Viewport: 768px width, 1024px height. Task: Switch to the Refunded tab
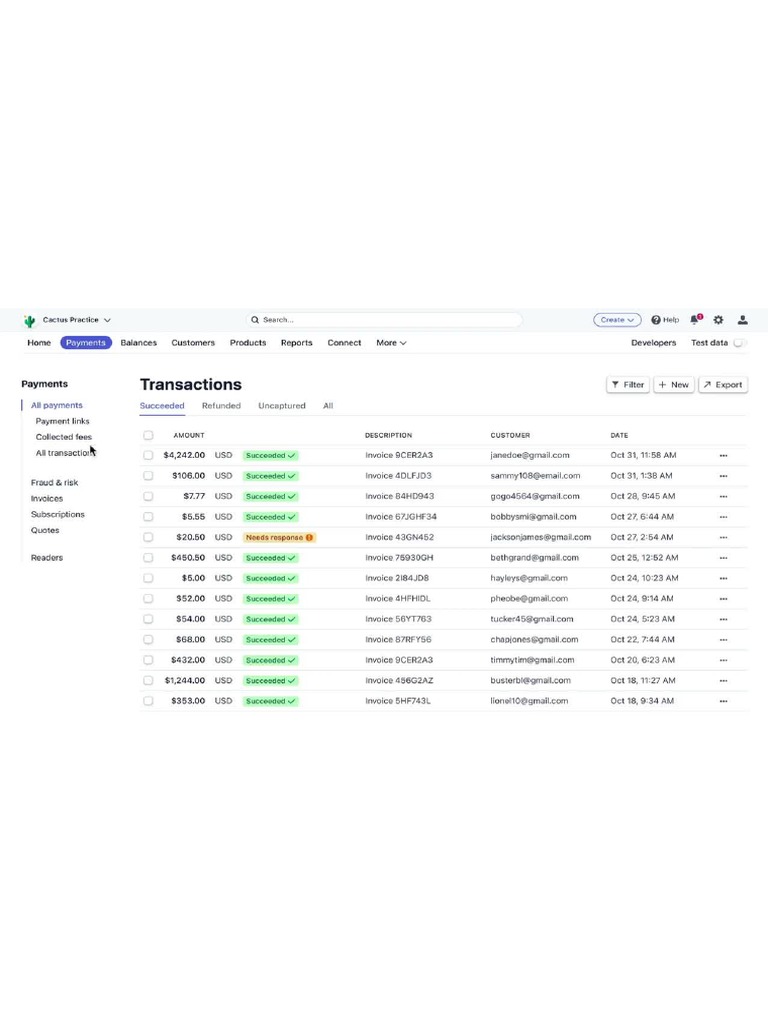tap(221, 406)
